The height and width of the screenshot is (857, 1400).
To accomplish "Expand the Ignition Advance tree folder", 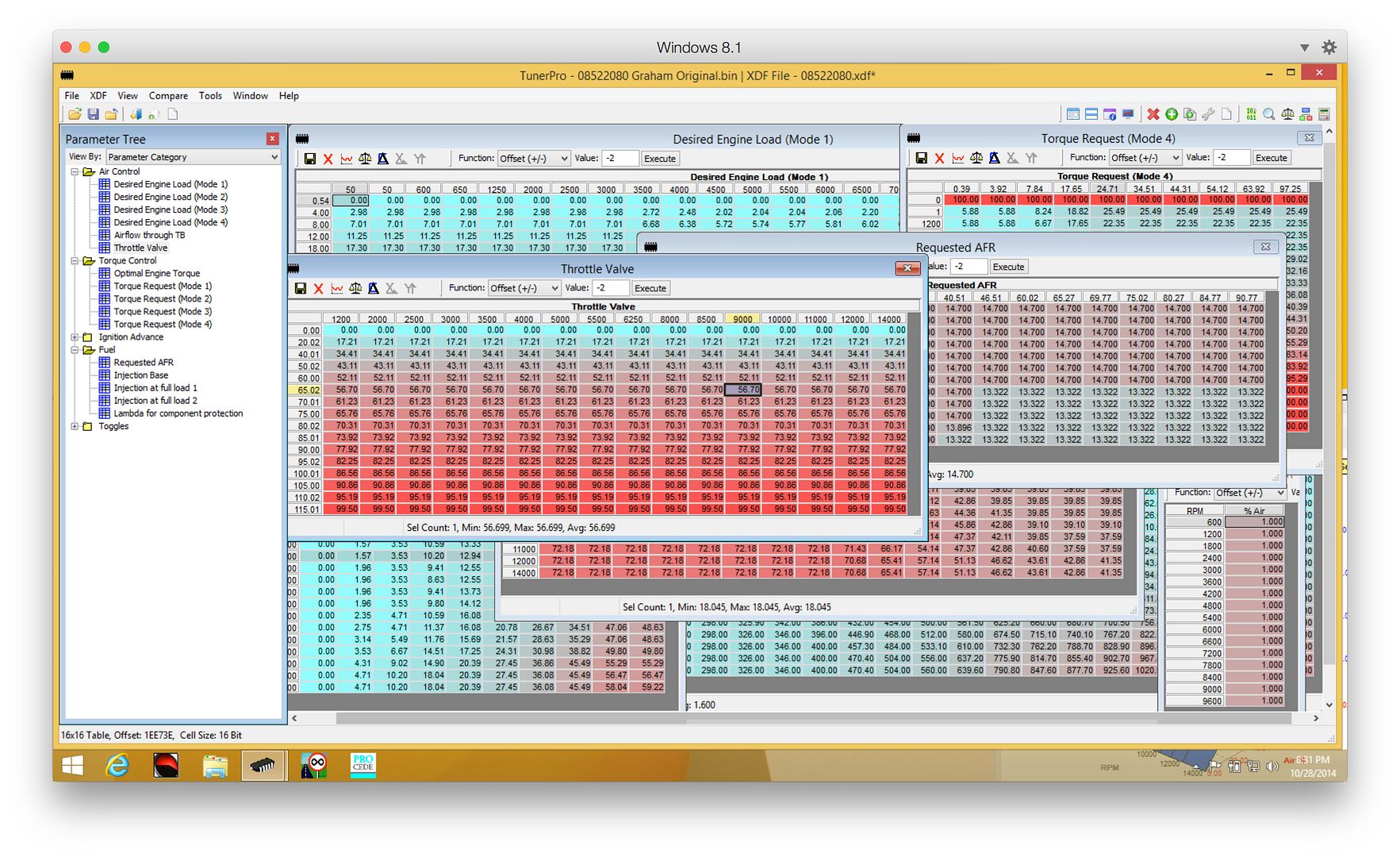I will [75, 337].
